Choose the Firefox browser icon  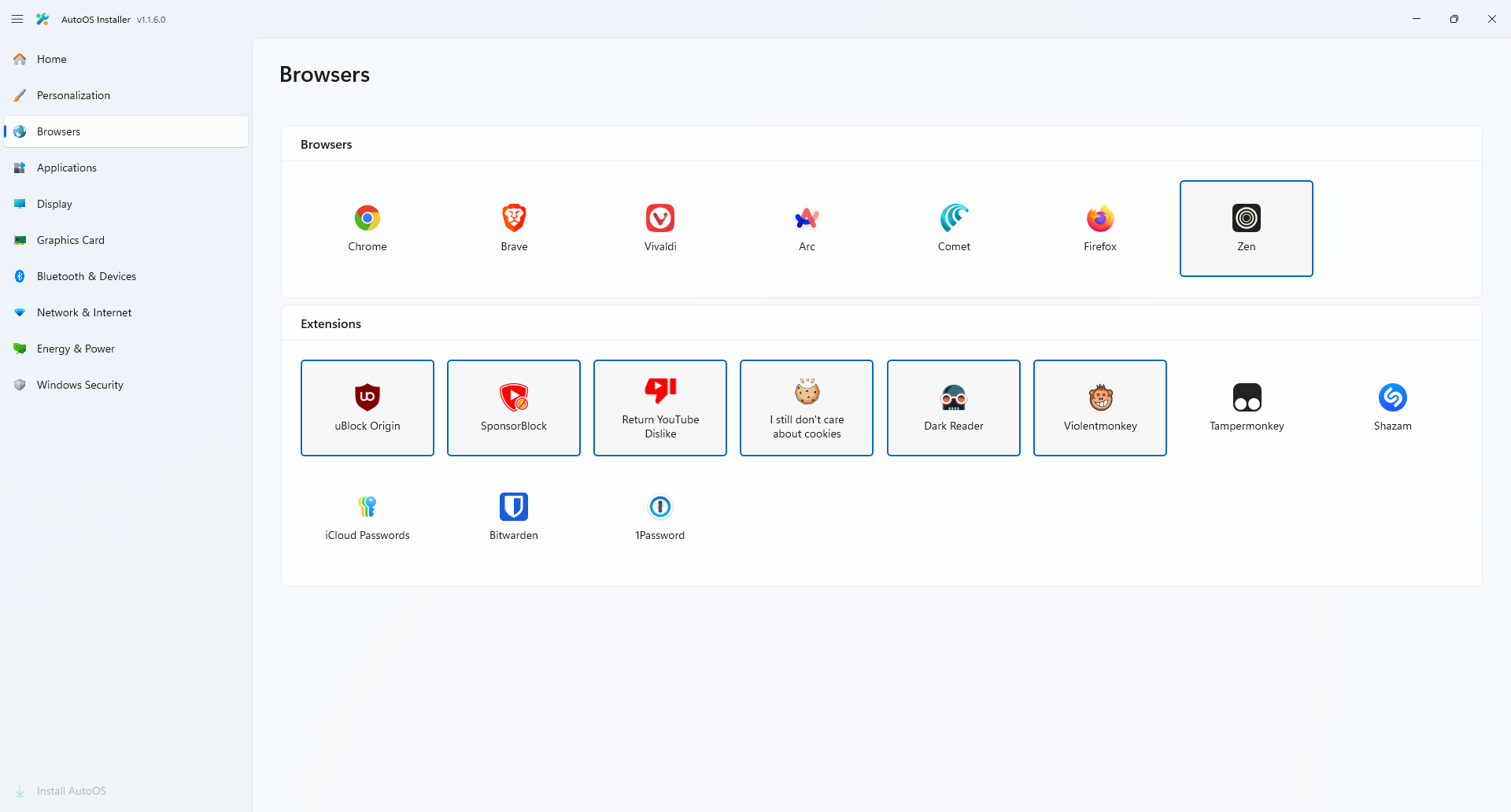pyautogui.click(x=1100, y=218)
